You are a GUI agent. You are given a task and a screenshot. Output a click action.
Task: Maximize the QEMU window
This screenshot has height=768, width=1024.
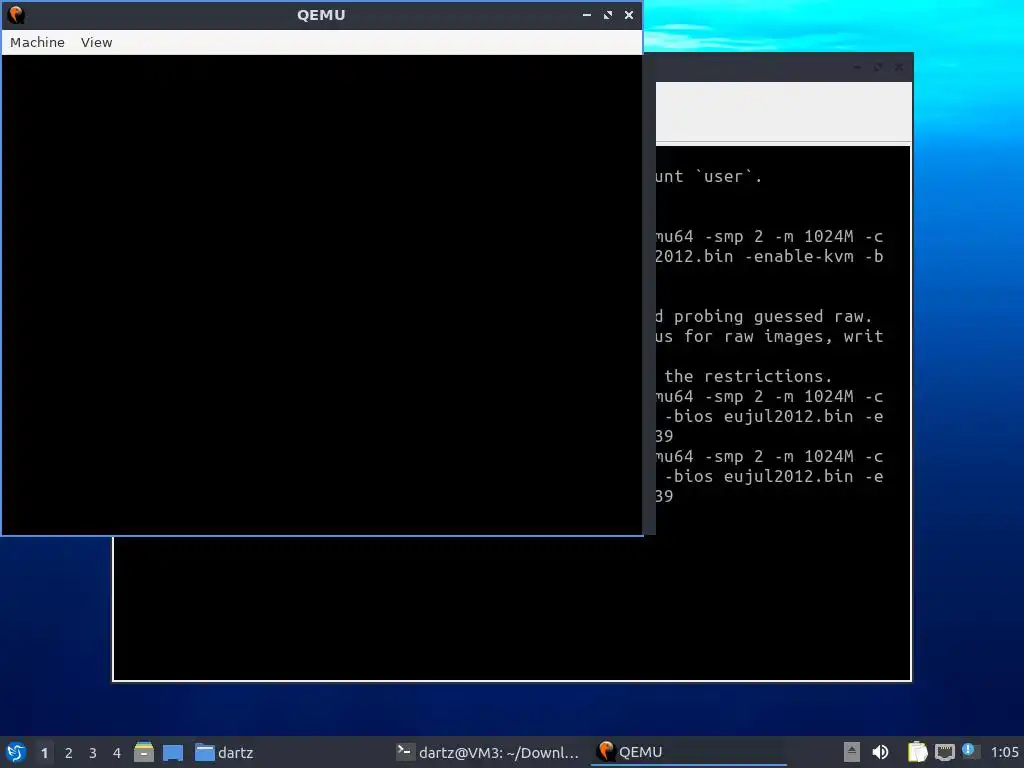pos(607,14)
